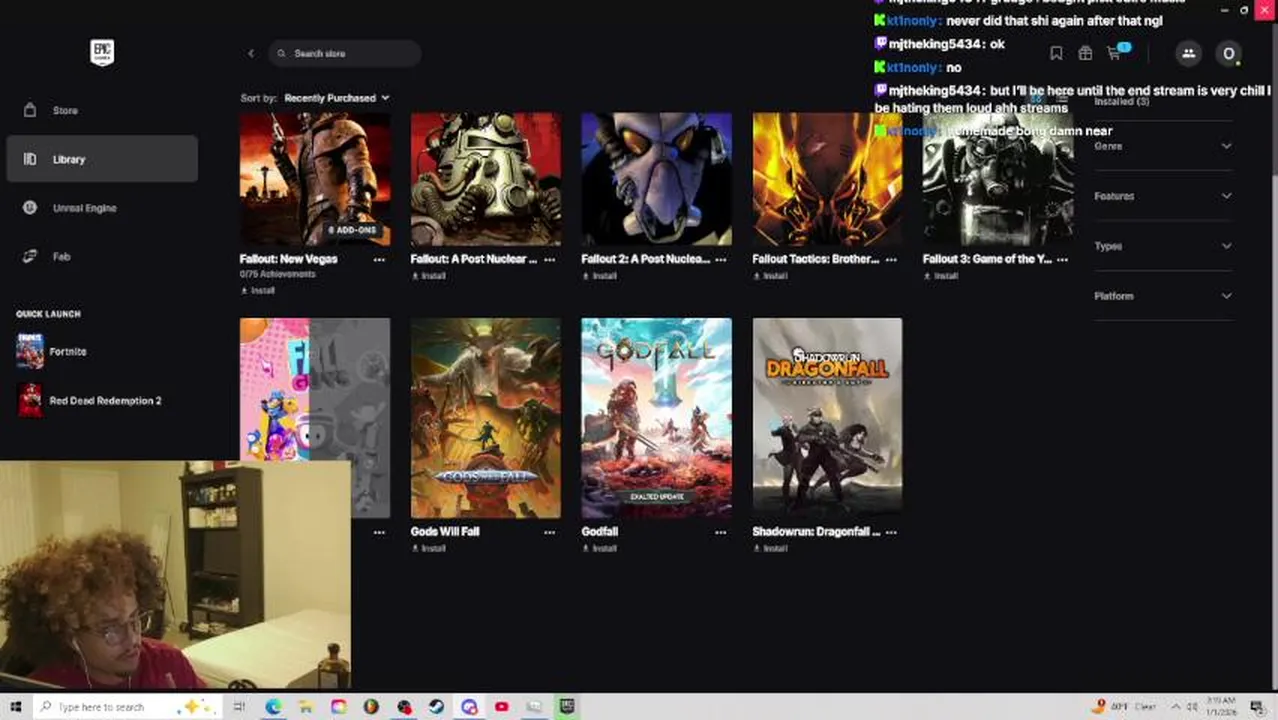1278x720 pixels.
Task: Open the three-dot menu for Fallout: A Post Nuclear
Action: 549,259
